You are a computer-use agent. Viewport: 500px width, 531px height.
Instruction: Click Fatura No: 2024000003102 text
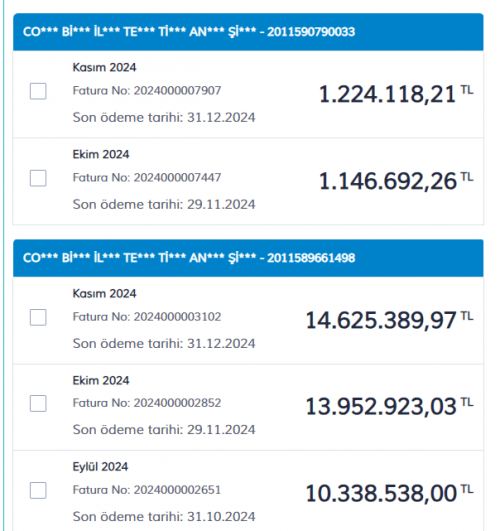147,317
